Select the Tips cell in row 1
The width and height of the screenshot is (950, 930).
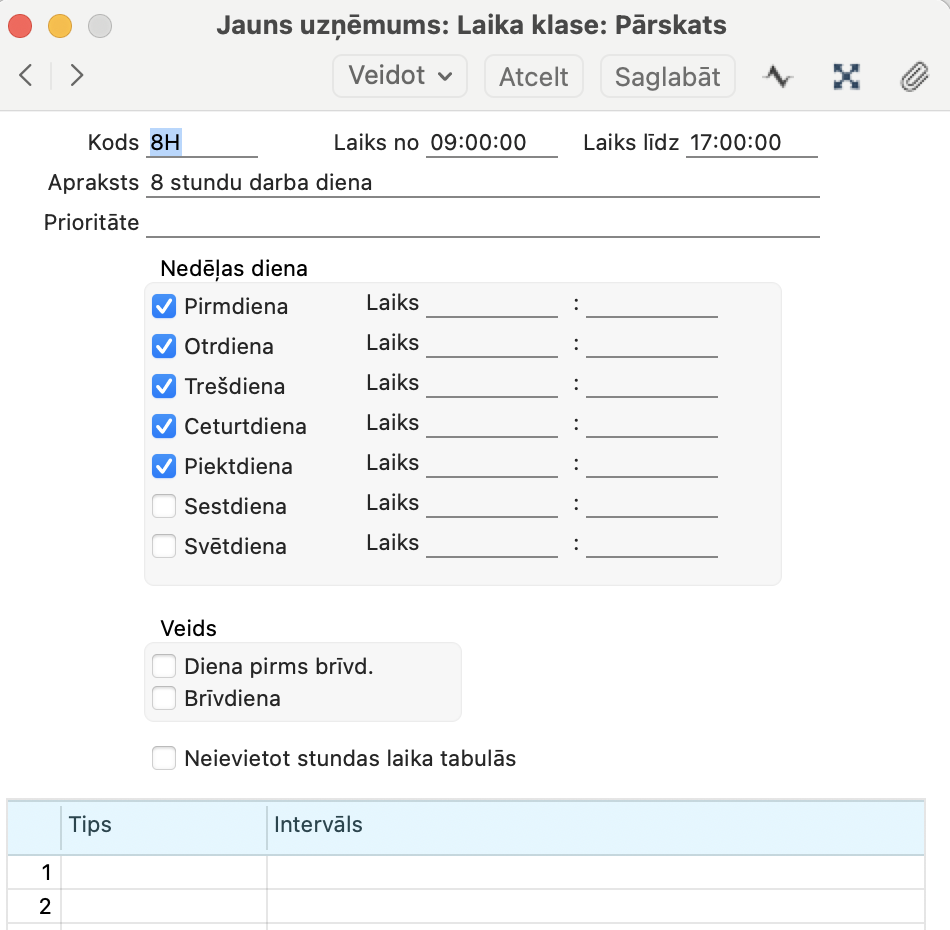click(164, 872)
